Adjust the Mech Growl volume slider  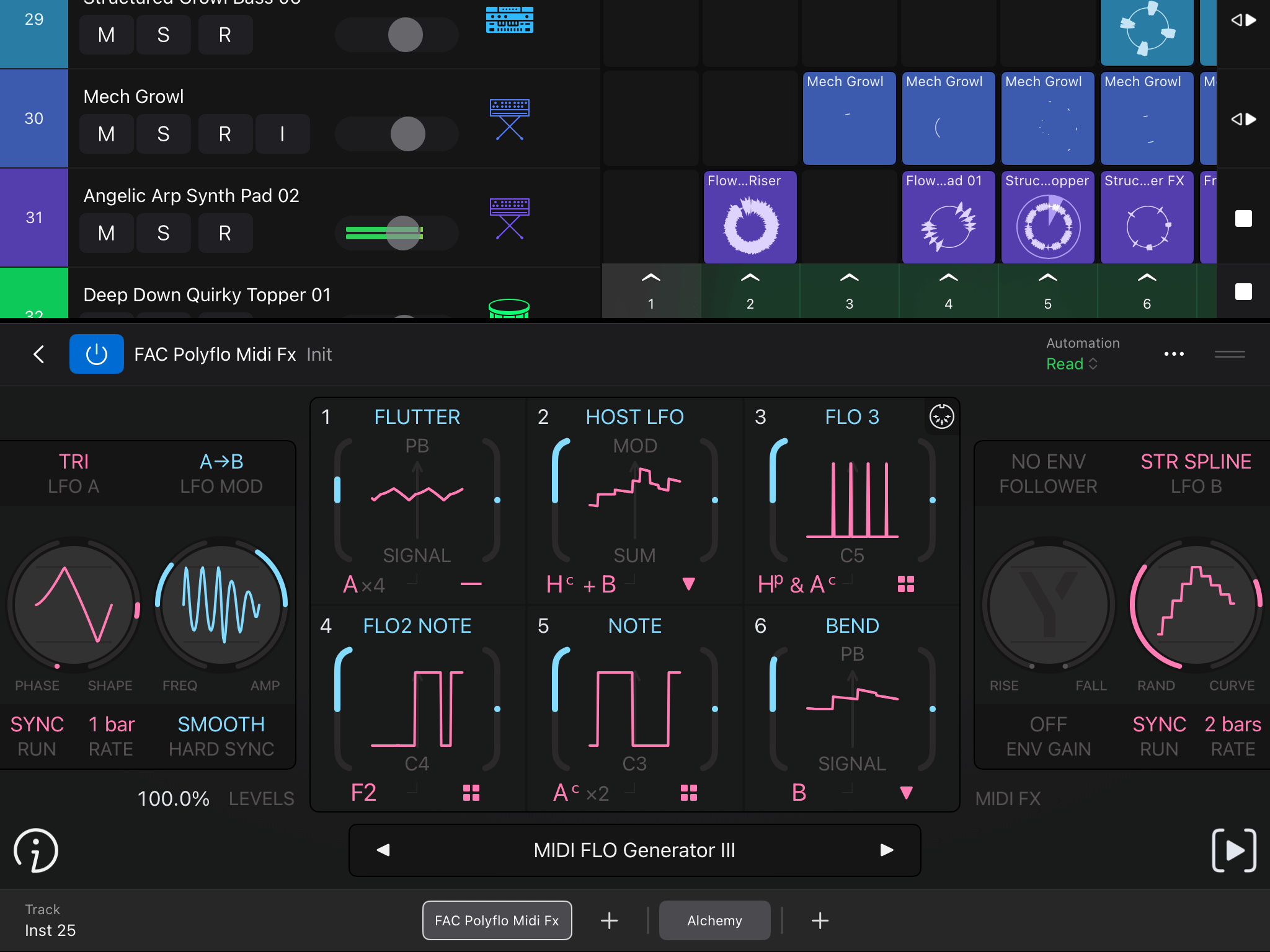(407, 134)
